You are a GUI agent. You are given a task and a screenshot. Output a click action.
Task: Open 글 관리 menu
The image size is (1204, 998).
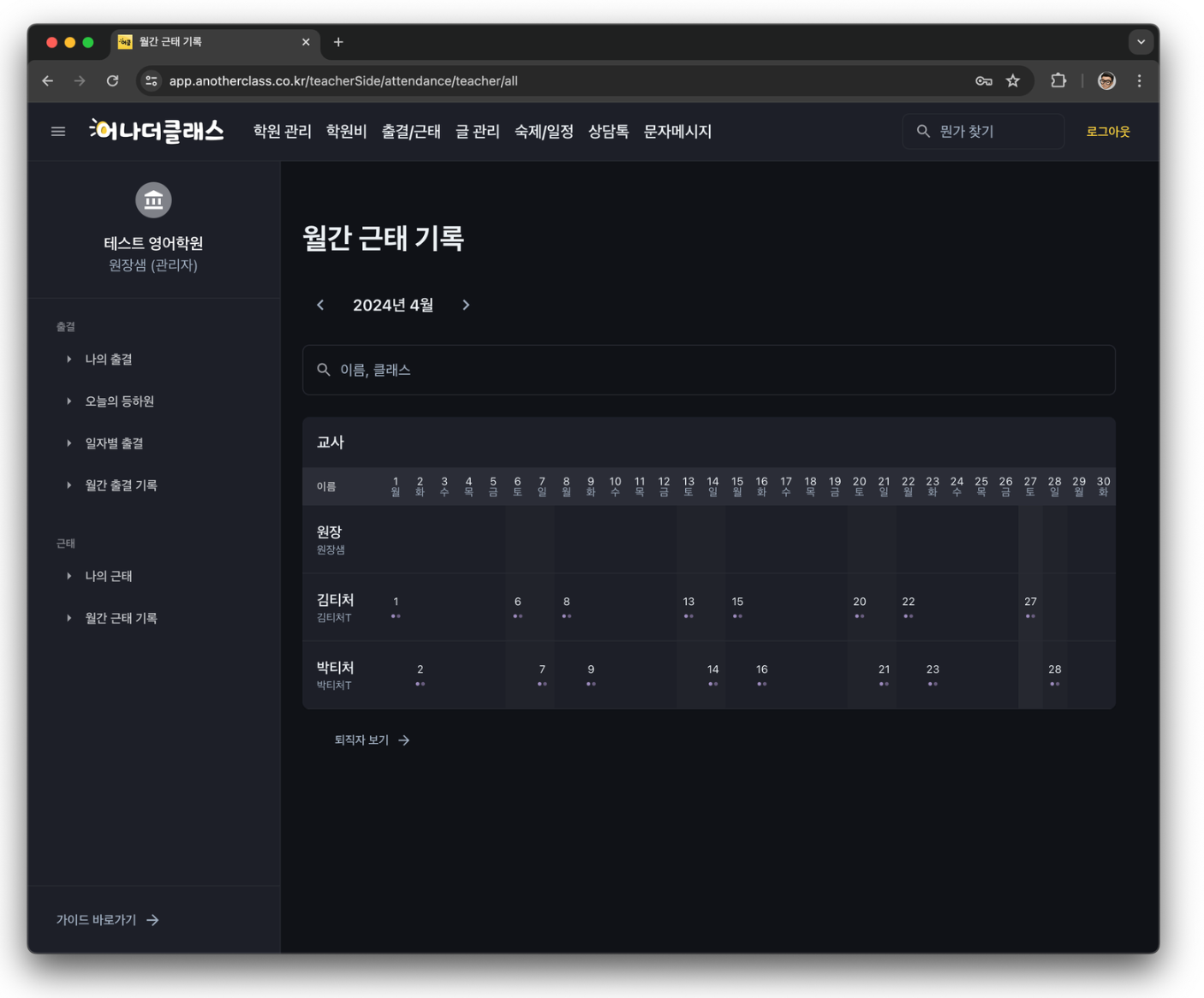point(477,132)
